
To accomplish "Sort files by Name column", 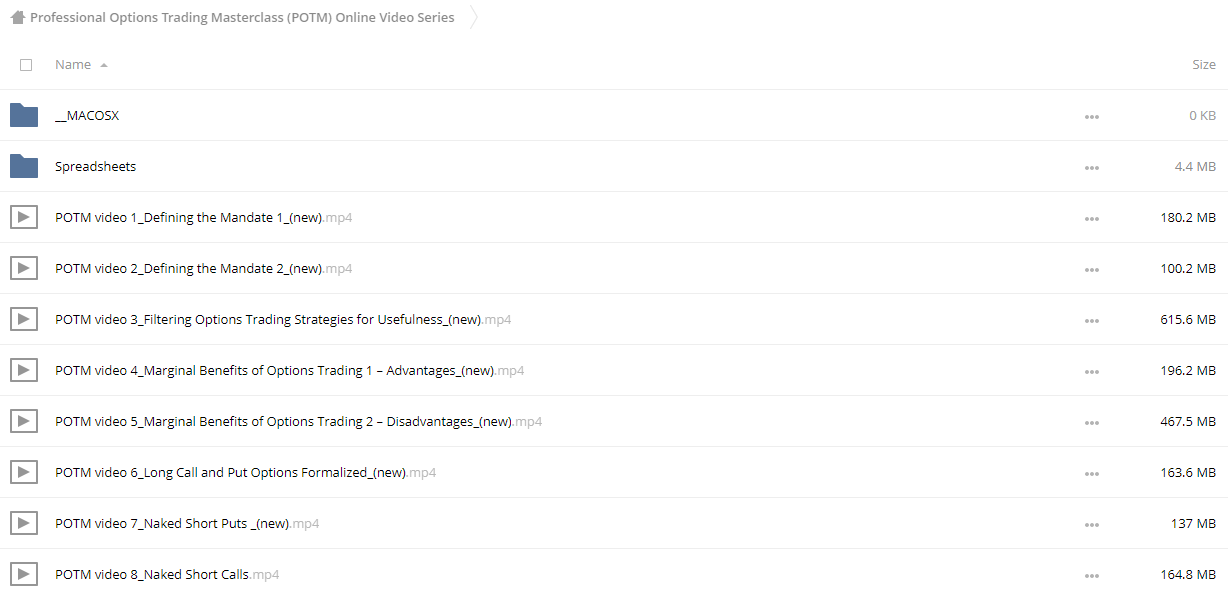I will [x=73, y=64].
